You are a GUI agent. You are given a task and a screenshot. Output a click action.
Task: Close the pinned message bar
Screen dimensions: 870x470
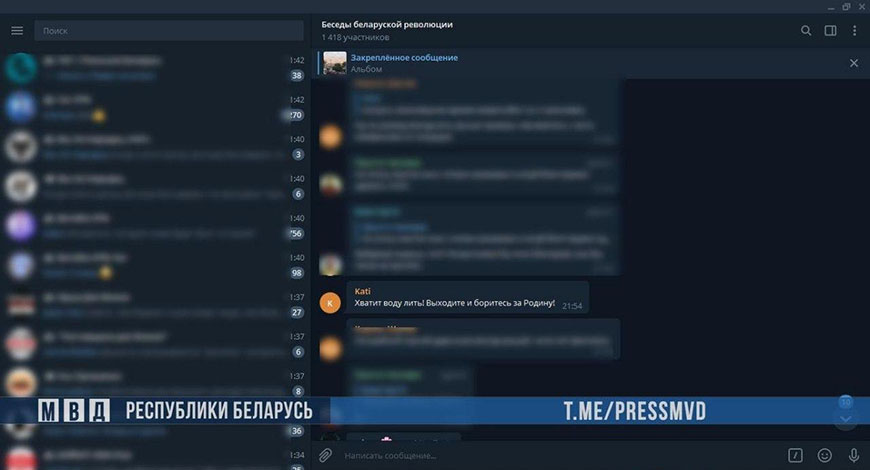(853, 63)
